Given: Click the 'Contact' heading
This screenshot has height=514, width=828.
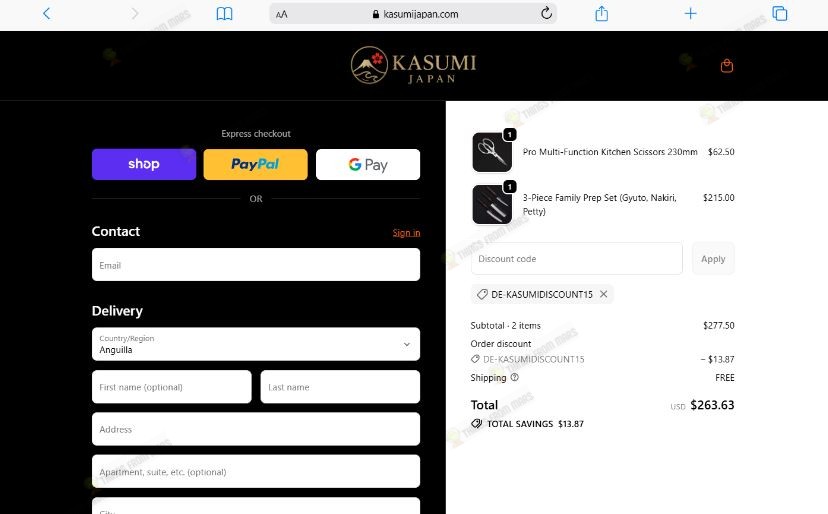Looking at the screenshot, I should pos(116,231).
